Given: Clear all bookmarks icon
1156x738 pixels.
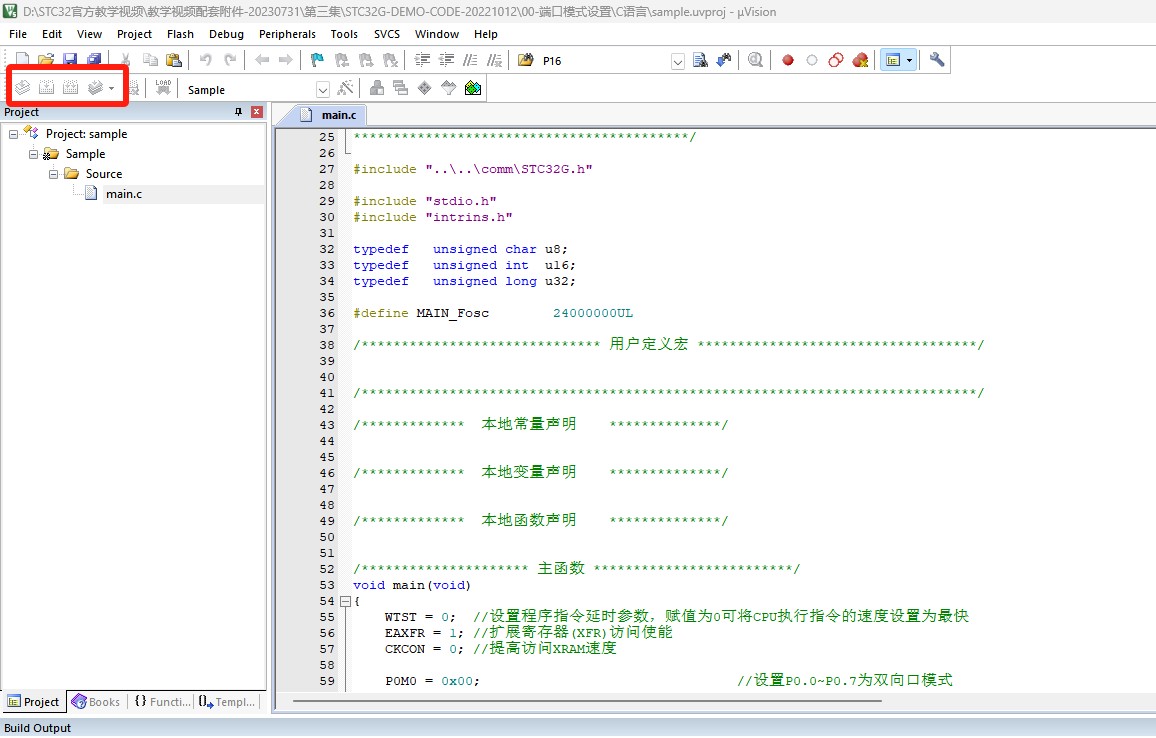Looking at the screenshot, I should [390, 60].
